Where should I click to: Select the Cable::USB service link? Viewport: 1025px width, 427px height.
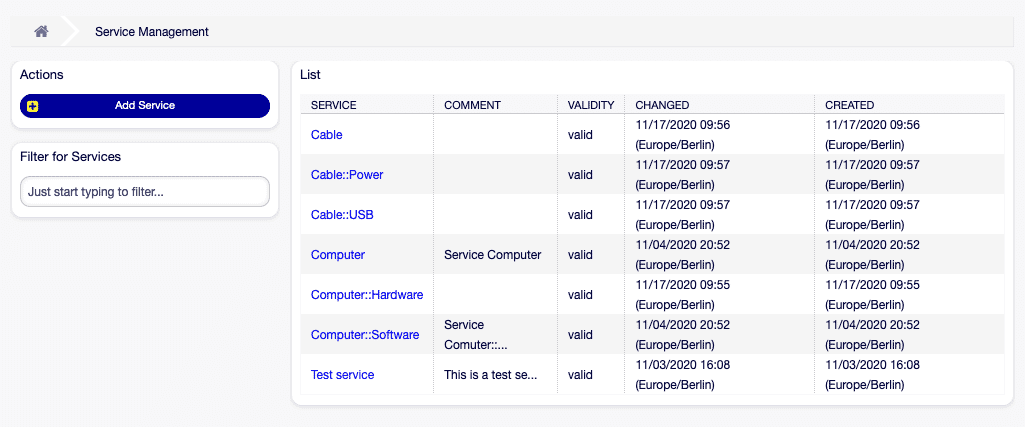[342, 215]
